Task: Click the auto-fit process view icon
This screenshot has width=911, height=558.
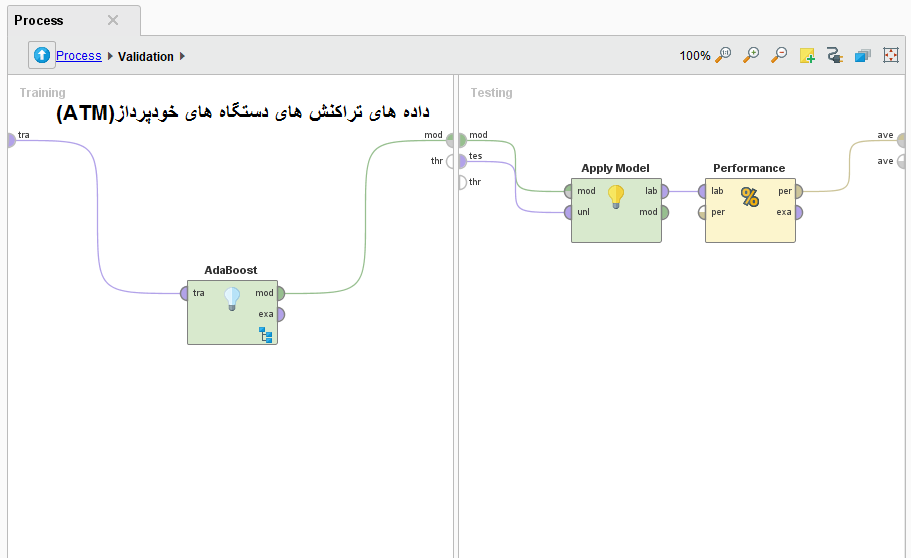Action: [x=891, y=56]
